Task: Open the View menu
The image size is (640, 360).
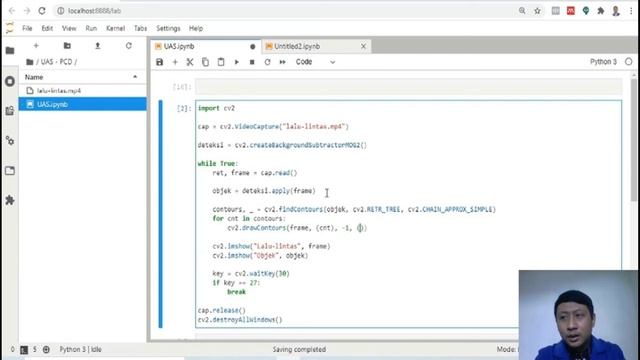Action: click(x=69, y=28)
